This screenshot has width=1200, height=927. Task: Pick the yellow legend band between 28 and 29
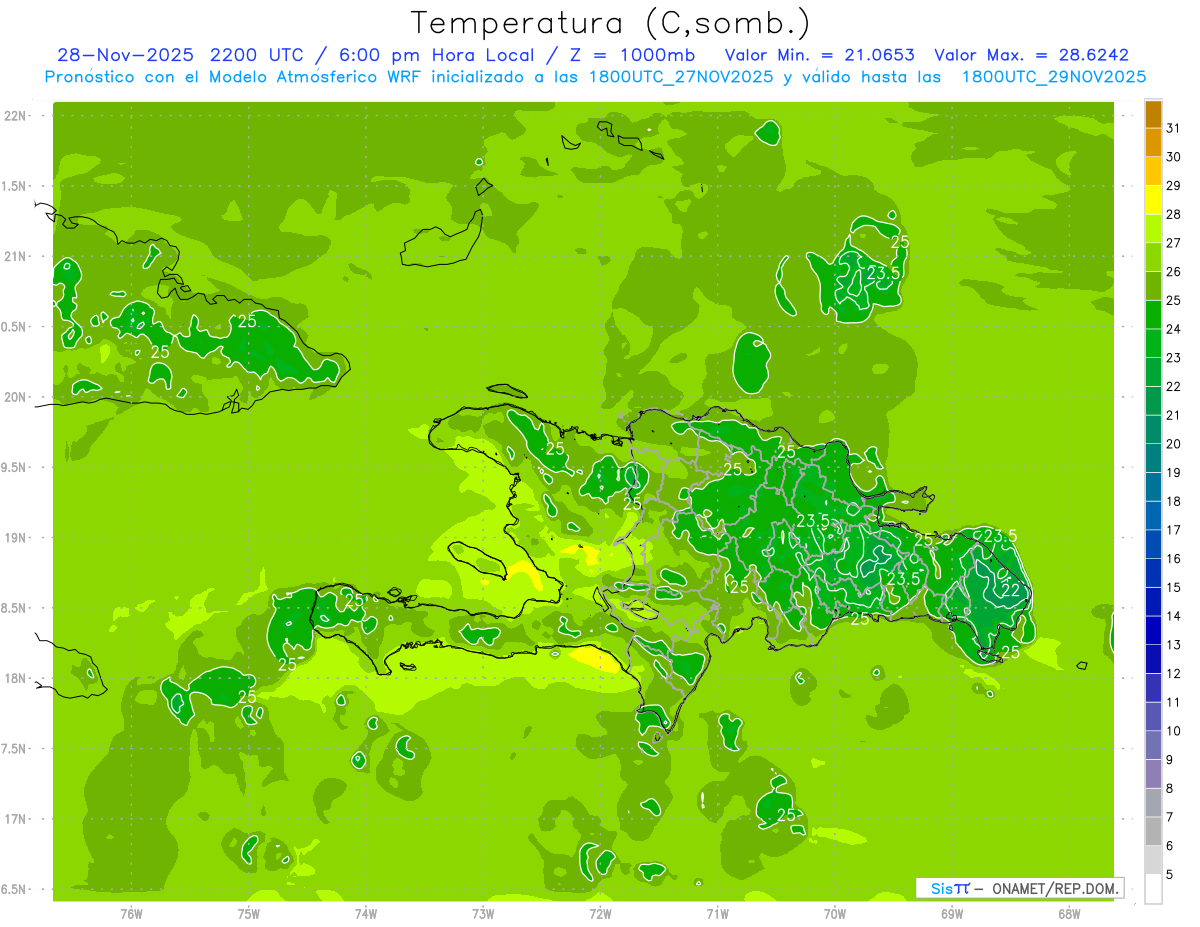(x=1153, y=200)
